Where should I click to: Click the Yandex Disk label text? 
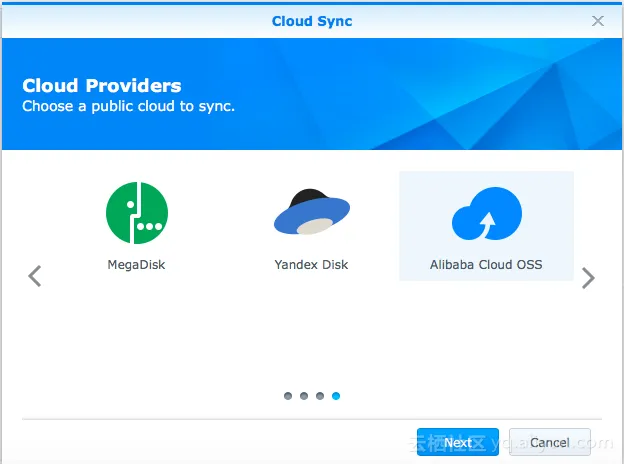pyautogui.click(x=311, y=265)
